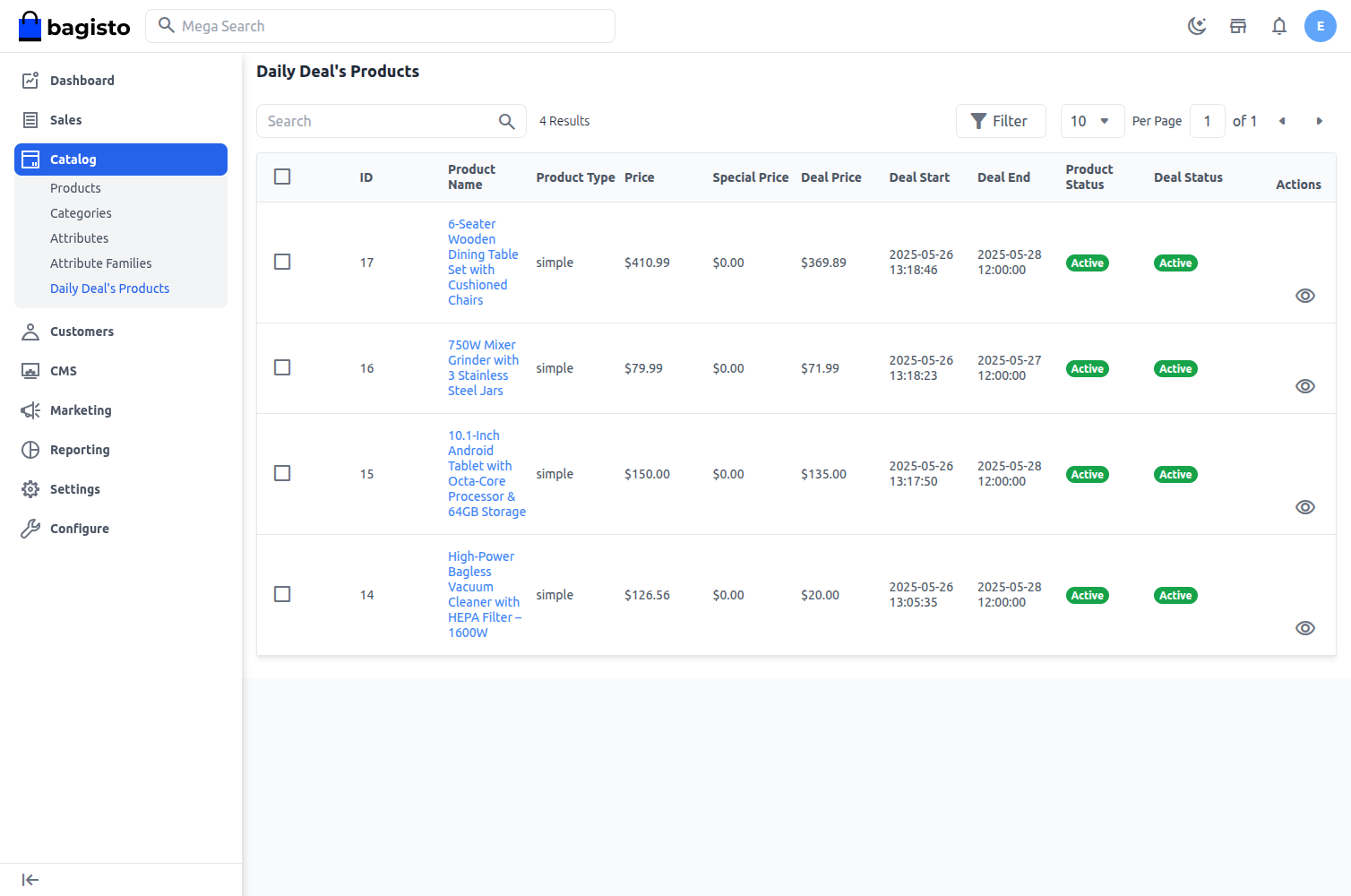Select row checkbox for ID 14
The height and width of the screenshot is (896, 1351).
[x=282, y=594]
